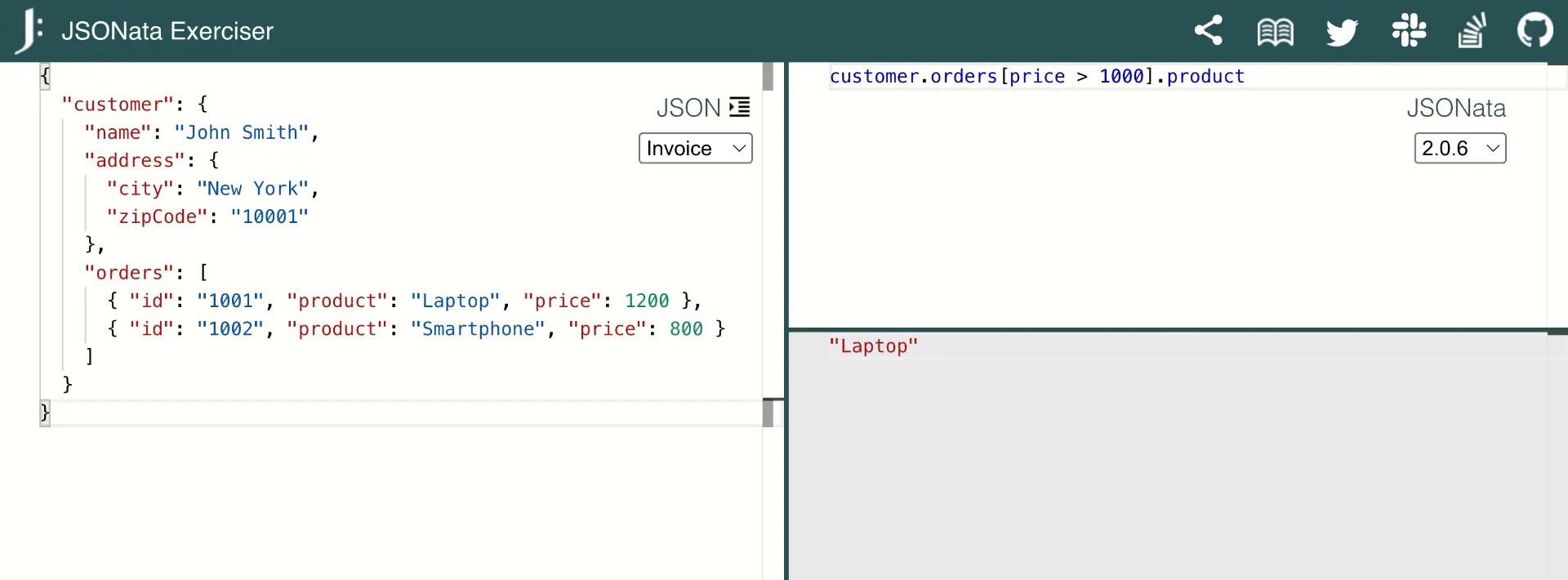Open the Stack Overflow icon
The width and height of the screenshot is (1568, 580).
coord(1472,31)
